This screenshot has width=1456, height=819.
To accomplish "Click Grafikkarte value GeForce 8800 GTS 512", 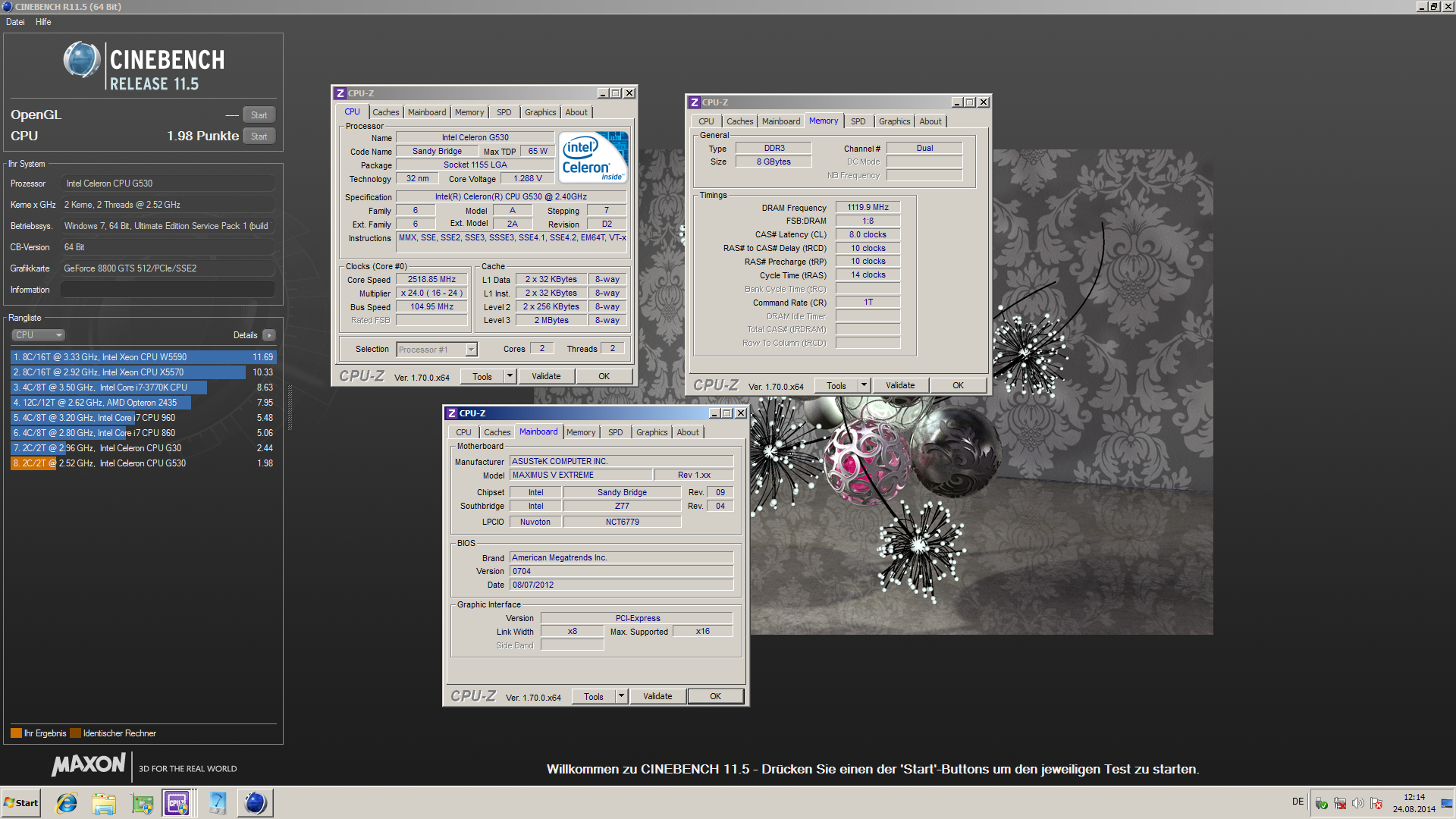I will point(168,268).
